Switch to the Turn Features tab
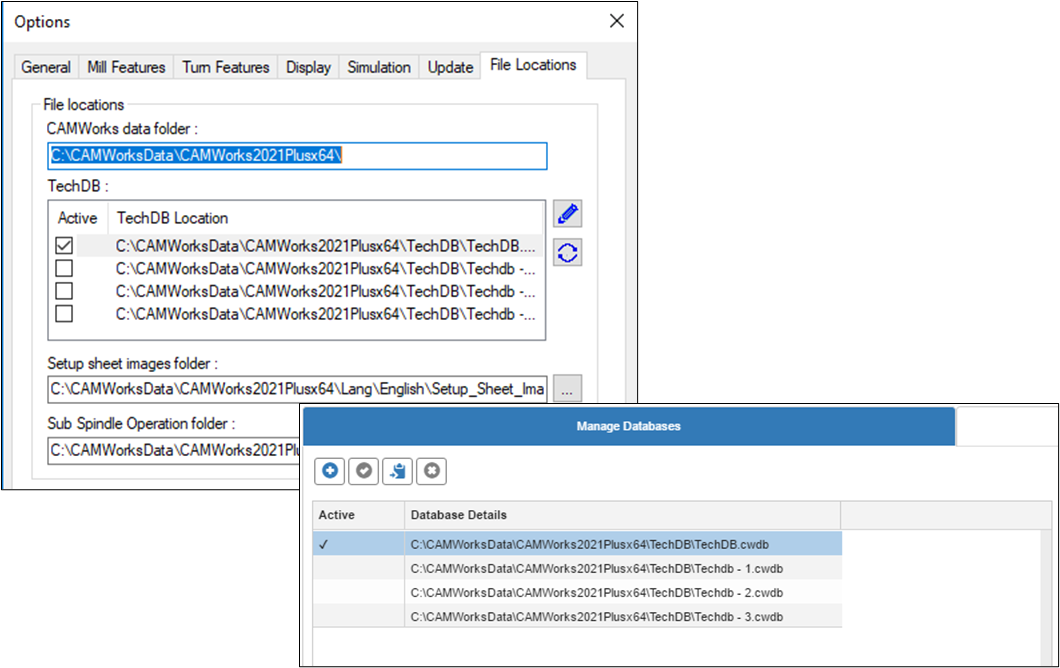 click(x=226, y=67)
